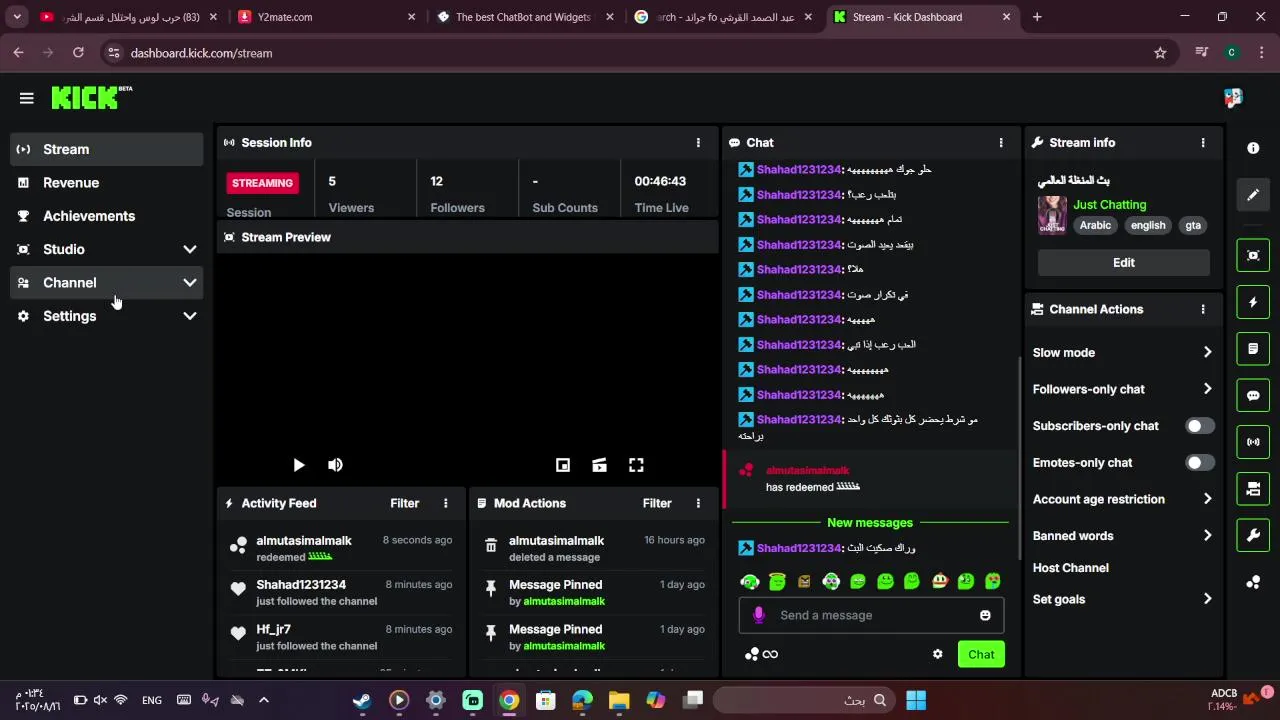This screenshot has height=720, width=1280.
Task: Click the purple microphone icon in chat input
Action: tap(758, 615)
